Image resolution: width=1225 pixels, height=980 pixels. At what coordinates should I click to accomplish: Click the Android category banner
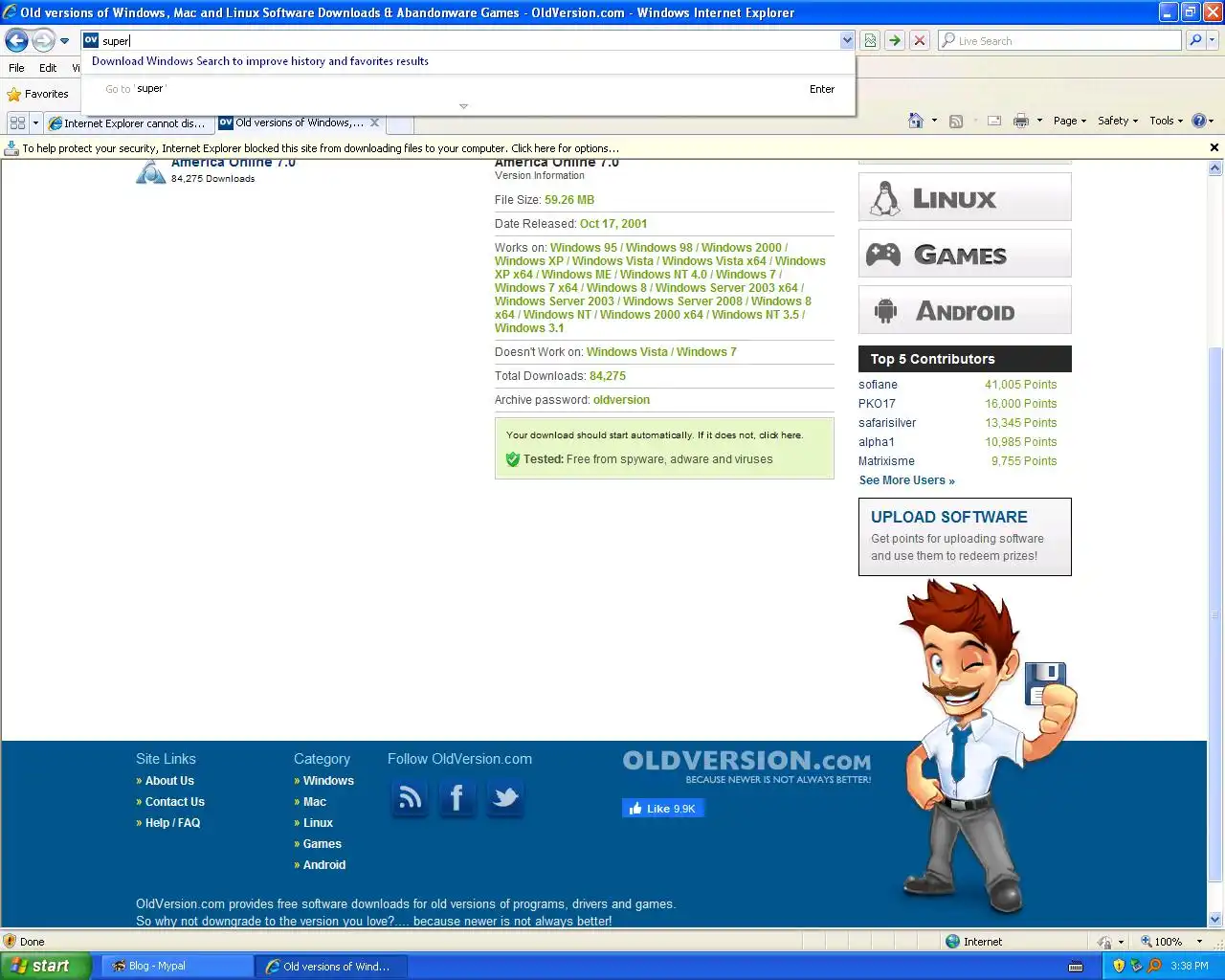(x=965, y=310)
